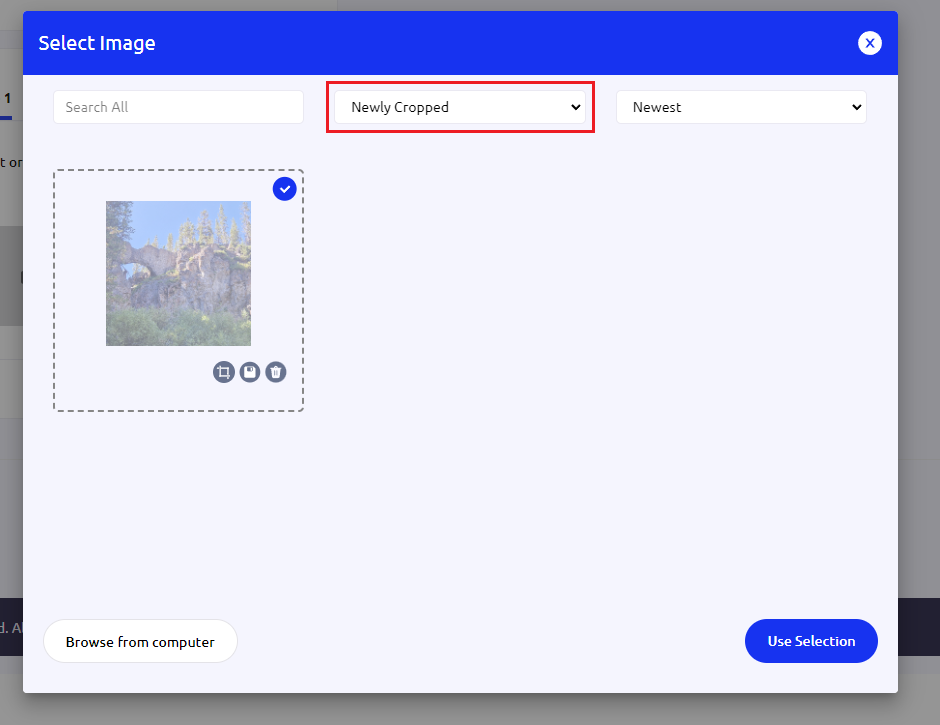Click the blue dialog header bar

500,43
